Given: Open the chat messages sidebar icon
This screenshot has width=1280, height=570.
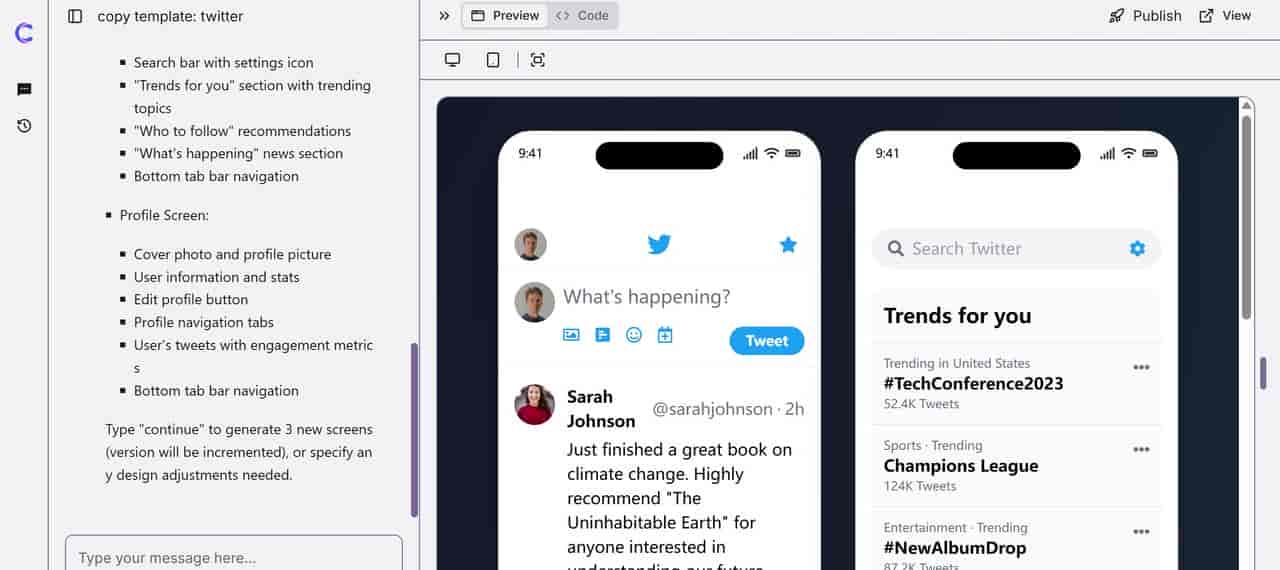Looking at the screenshot, I should 24,90.
